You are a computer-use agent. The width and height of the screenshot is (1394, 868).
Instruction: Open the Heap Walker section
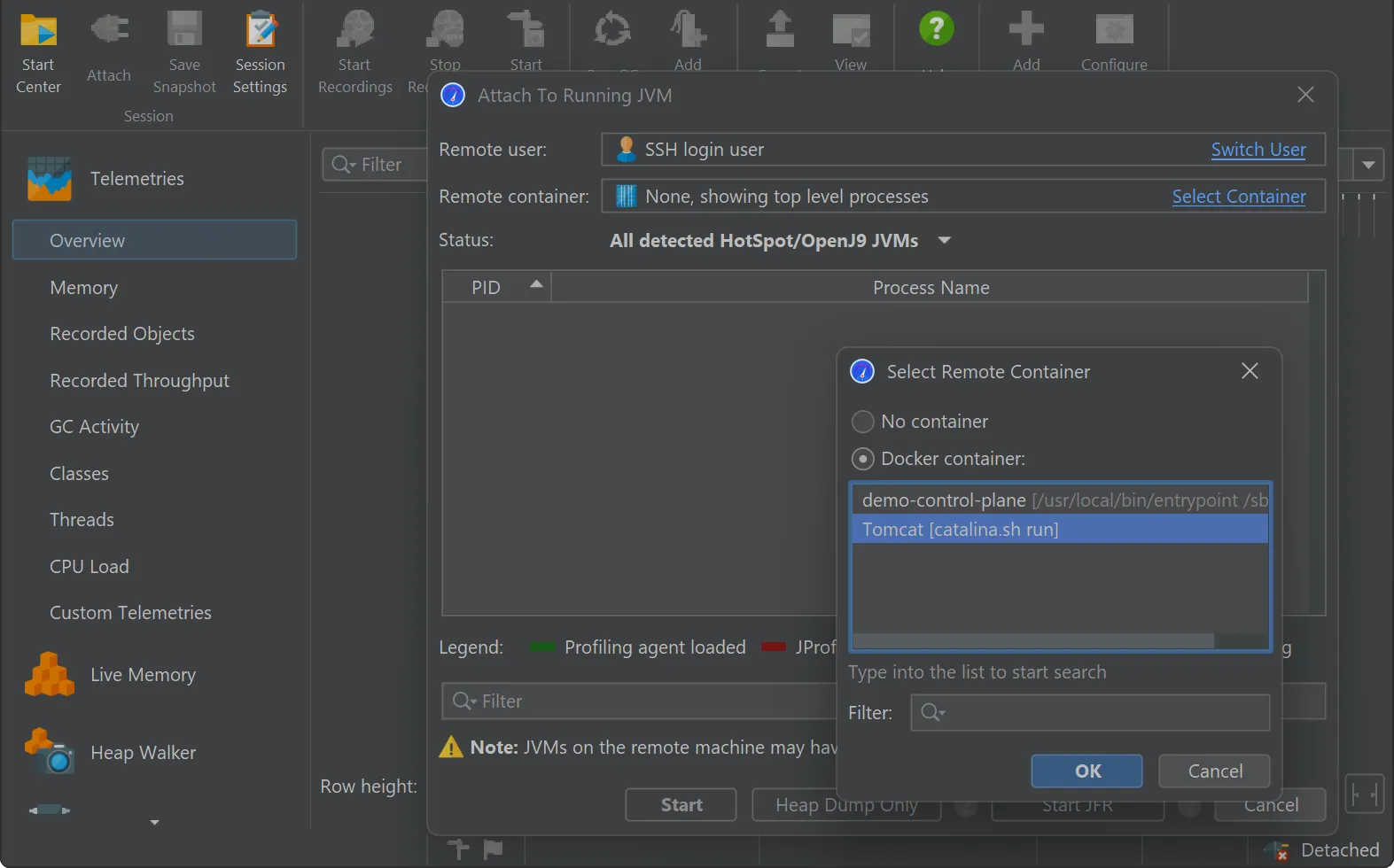pyautogui.click(x=143, y=753)
